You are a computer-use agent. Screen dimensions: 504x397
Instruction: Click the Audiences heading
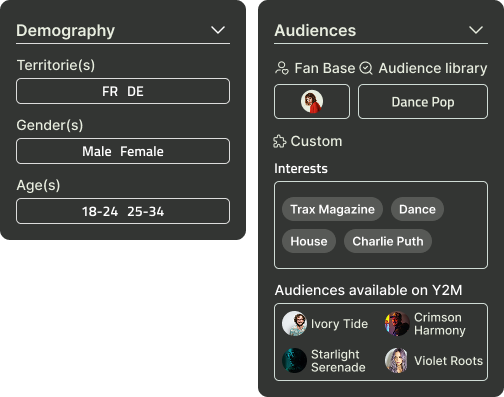coord(315,30)
